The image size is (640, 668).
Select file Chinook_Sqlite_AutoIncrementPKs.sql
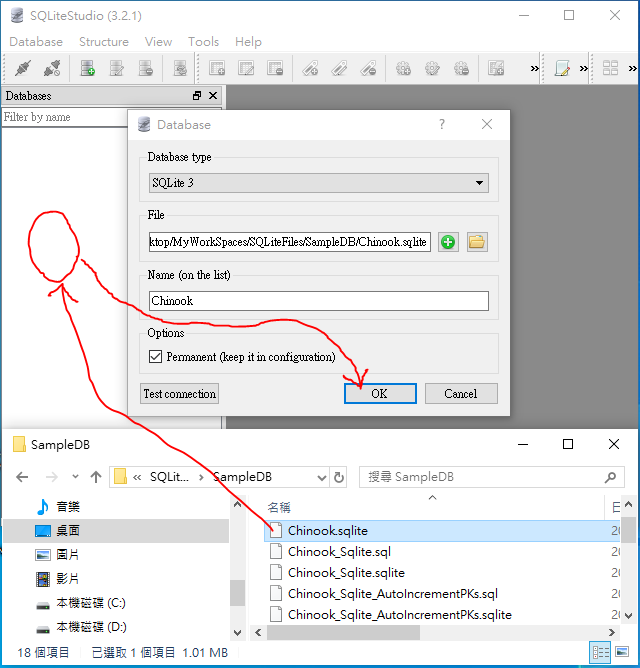tap(393, 593)
